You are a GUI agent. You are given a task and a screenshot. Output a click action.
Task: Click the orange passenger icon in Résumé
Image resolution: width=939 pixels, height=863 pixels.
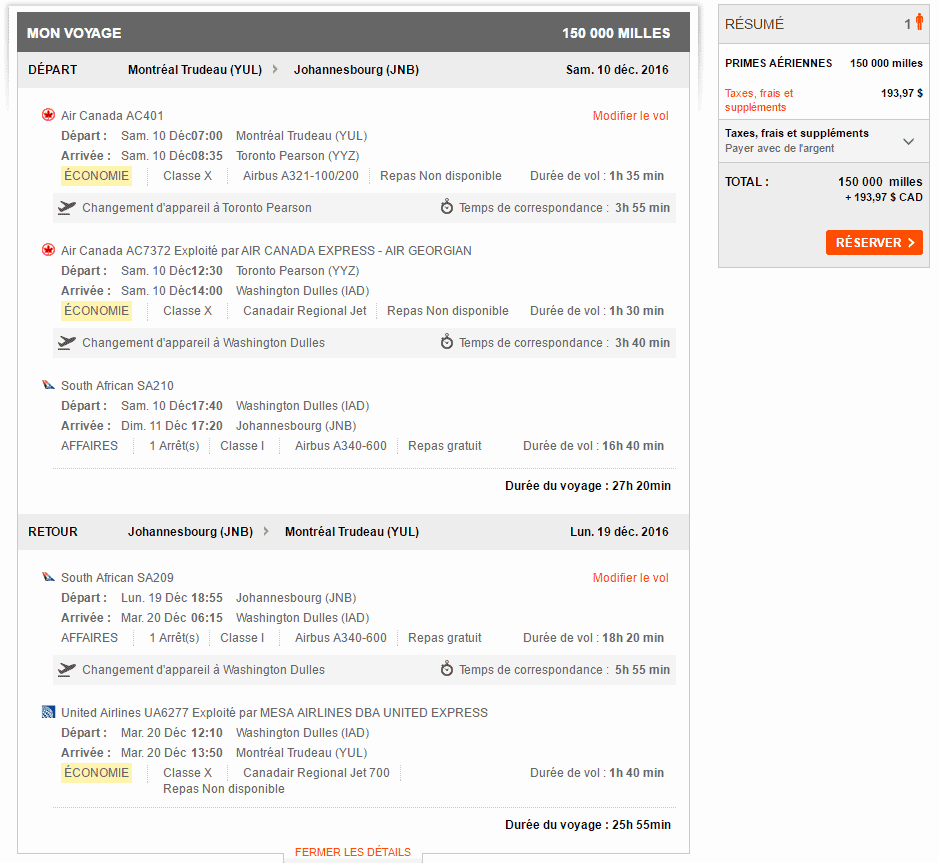(x=919, y=23)
